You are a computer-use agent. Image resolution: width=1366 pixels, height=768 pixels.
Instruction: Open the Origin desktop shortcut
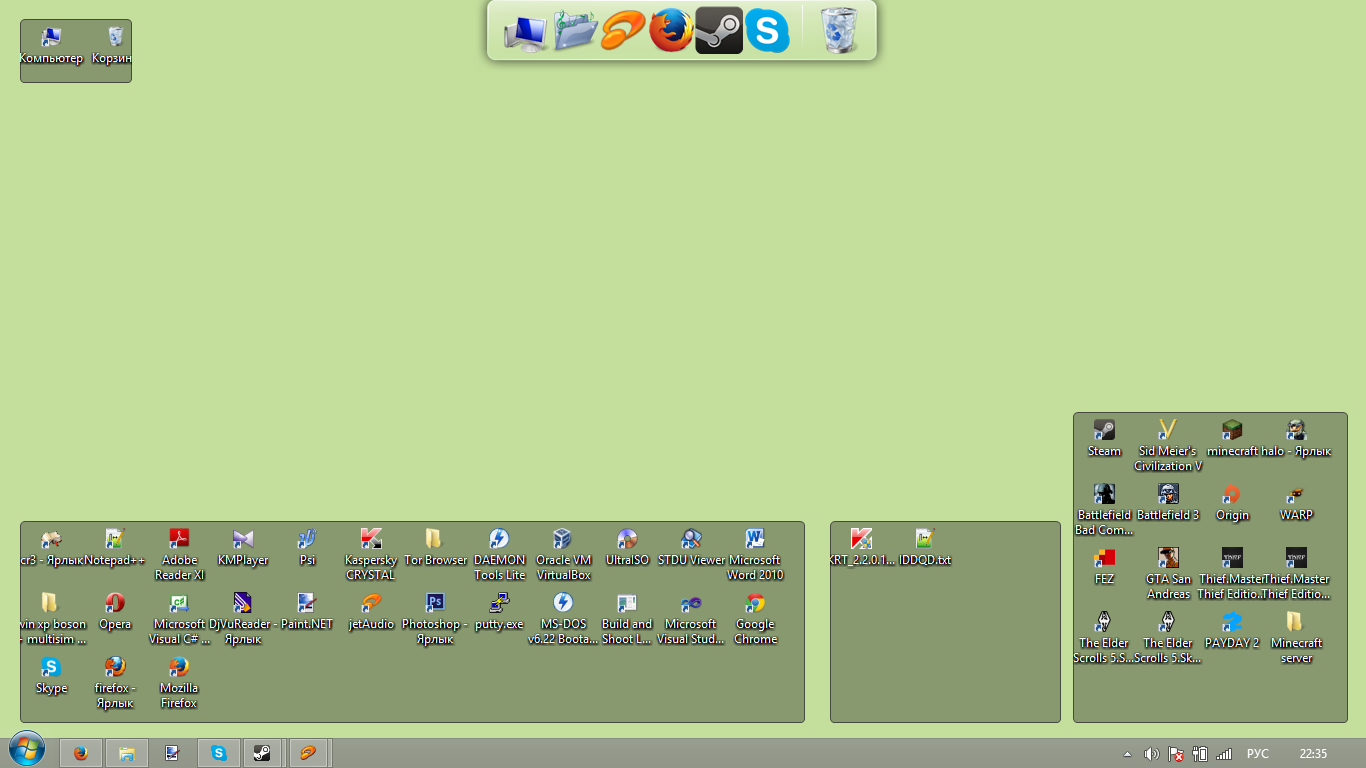(x=1232, y=503)
